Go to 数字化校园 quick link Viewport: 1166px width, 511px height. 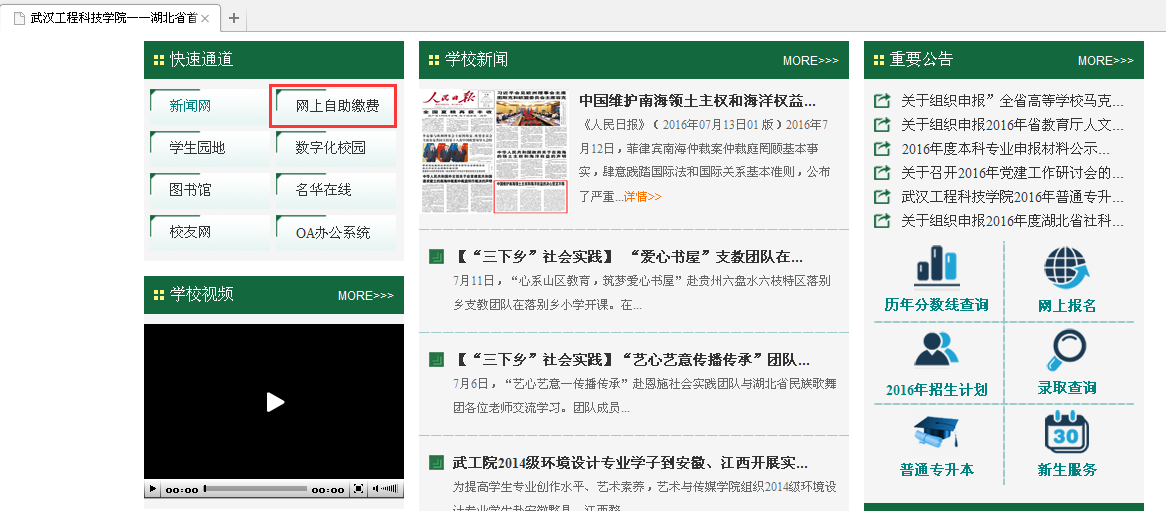pyautogui.click(x=331, y=148)
